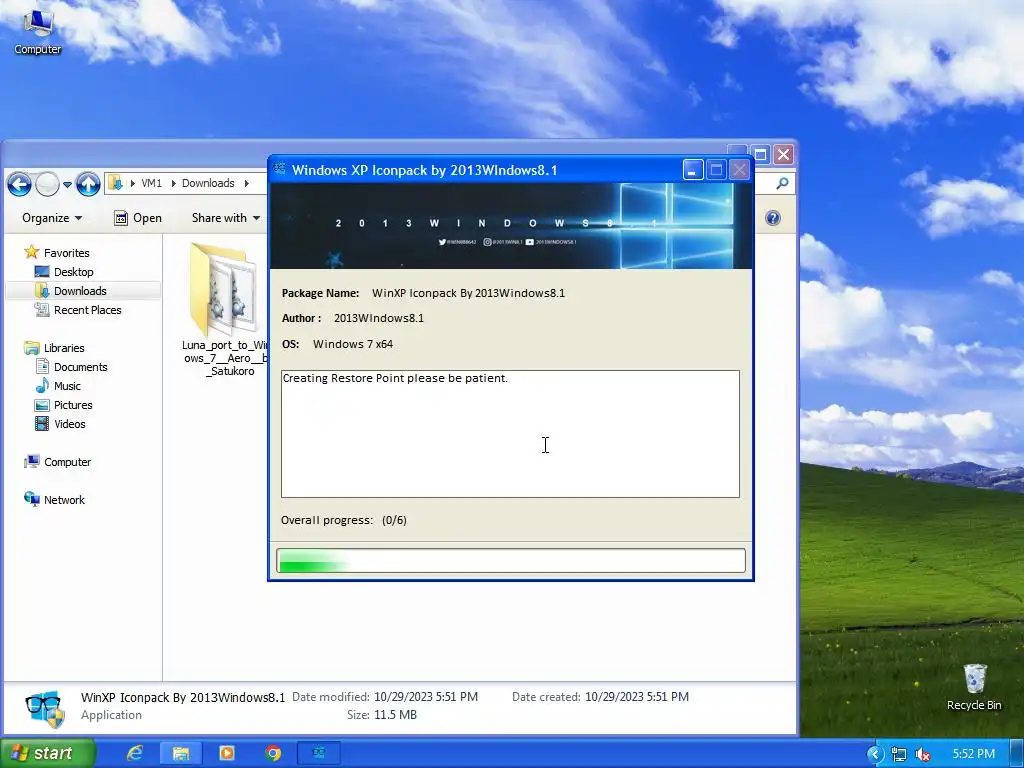Screen dimensions: 1024x768
Task: Open the Computer desktop icon
Action: [x=37, y=31]
